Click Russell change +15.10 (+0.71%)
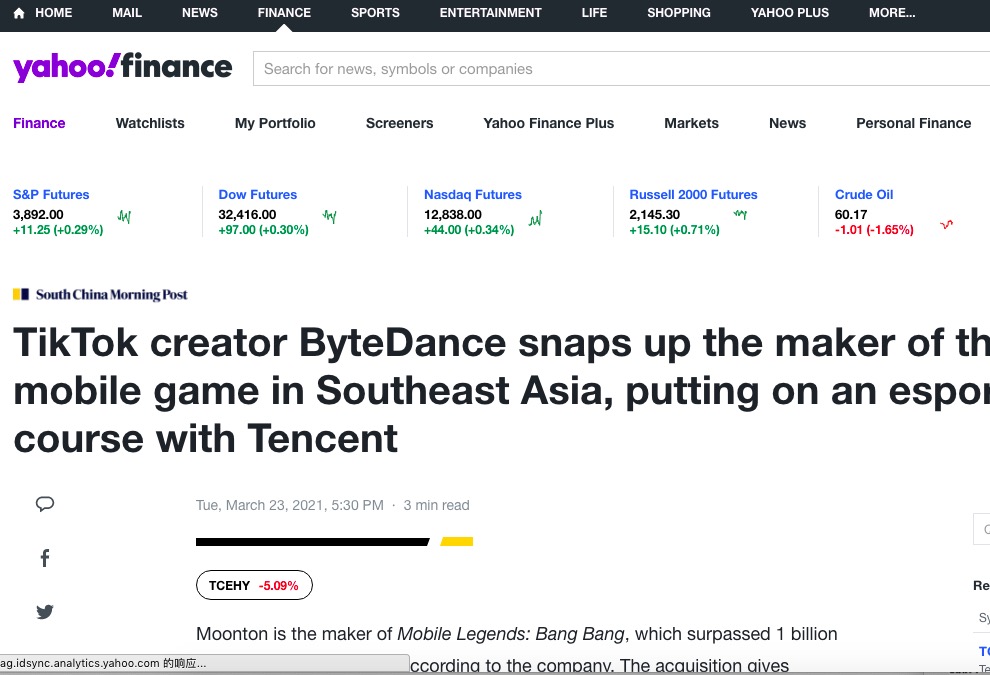Screen dimensions: 990x675 [674, 230]
